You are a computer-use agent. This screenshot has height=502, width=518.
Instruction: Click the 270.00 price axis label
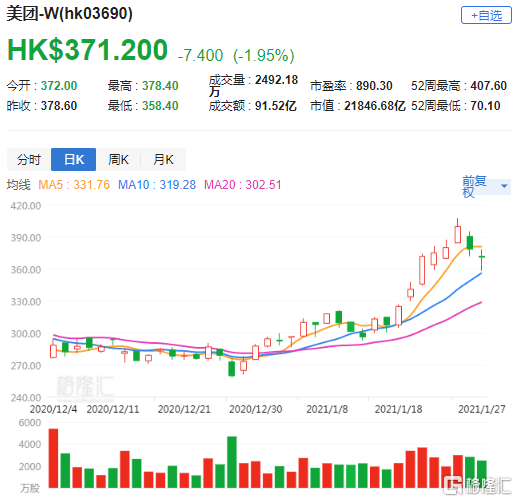click(26, 366)
